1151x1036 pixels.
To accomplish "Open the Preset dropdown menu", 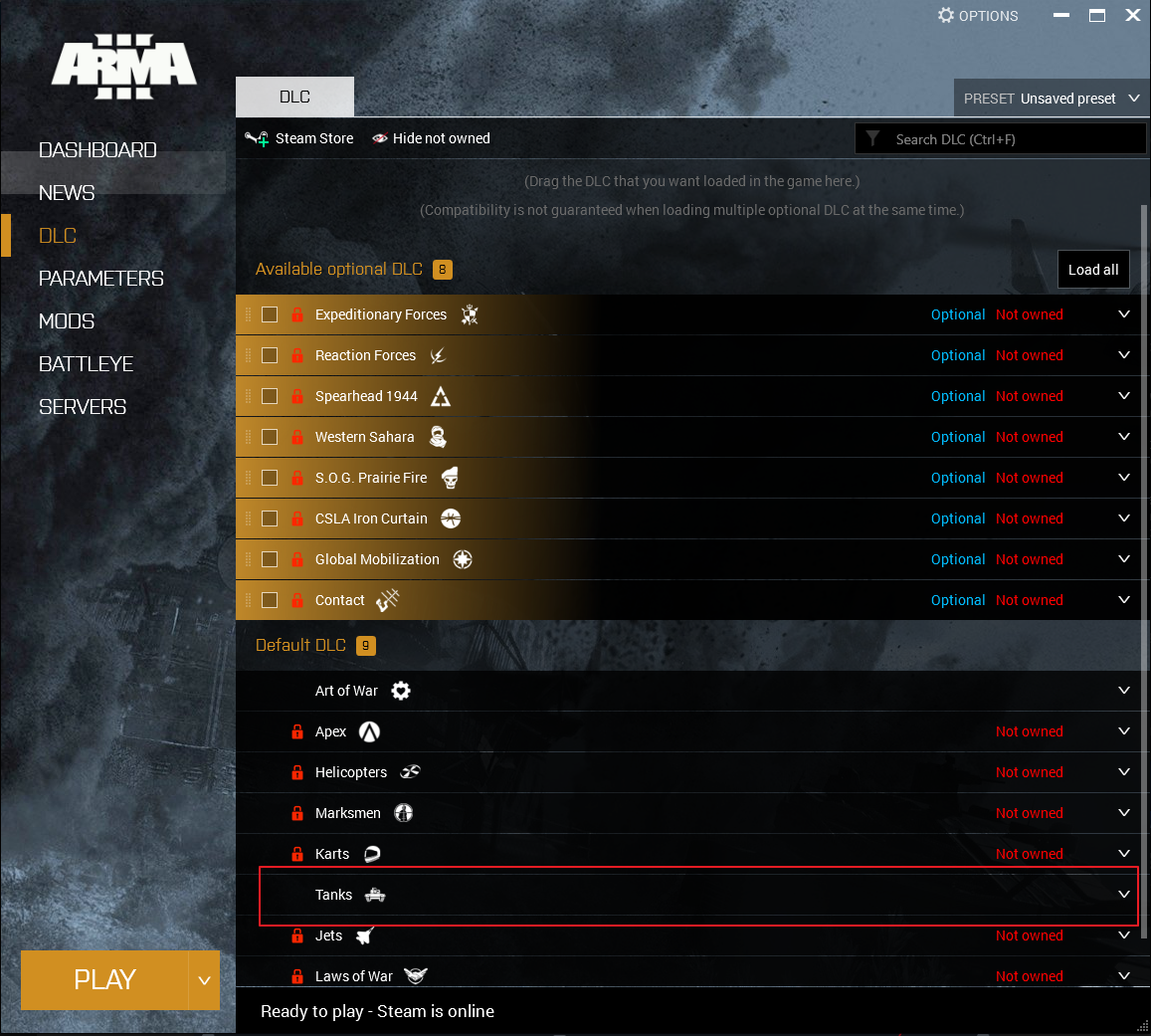I will click(1051, 99).
